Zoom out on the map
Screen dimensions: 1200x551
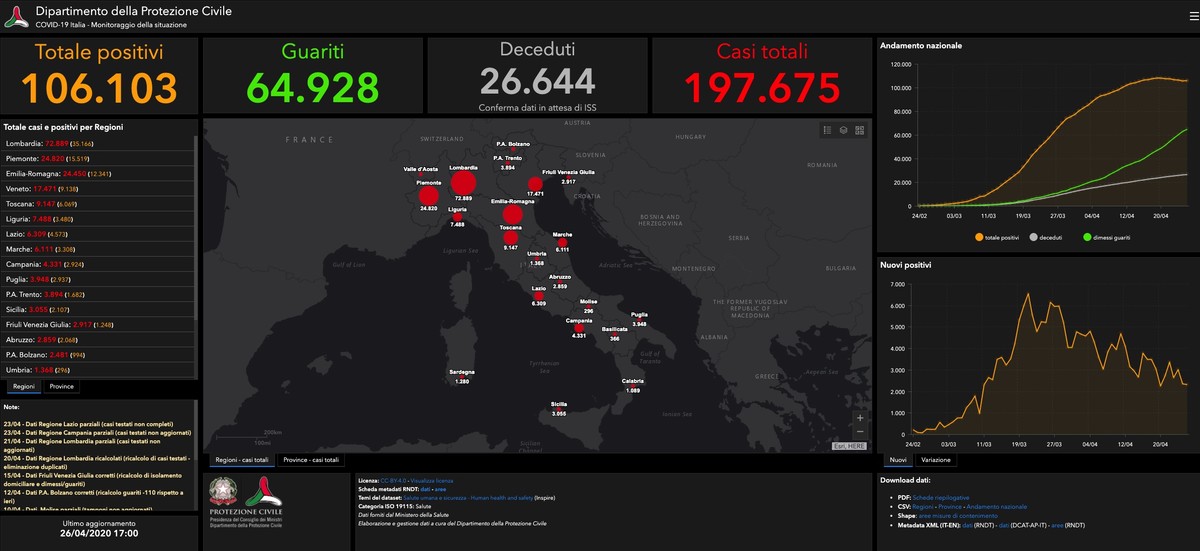pos(860,432)
